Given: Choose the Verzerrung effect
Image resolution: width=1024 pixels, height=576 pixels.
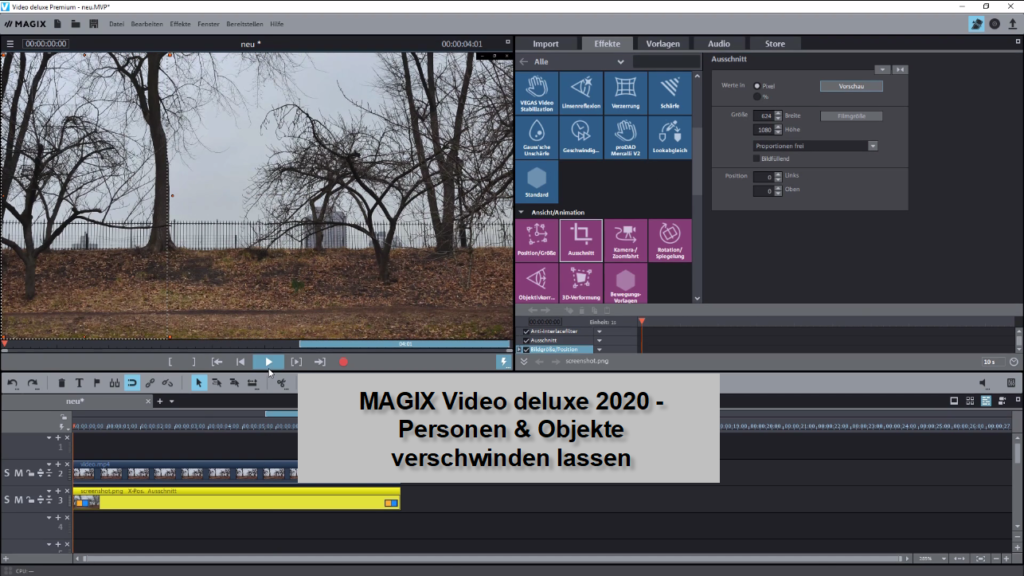Looking at the screenshot, I should tap(626, 93).
